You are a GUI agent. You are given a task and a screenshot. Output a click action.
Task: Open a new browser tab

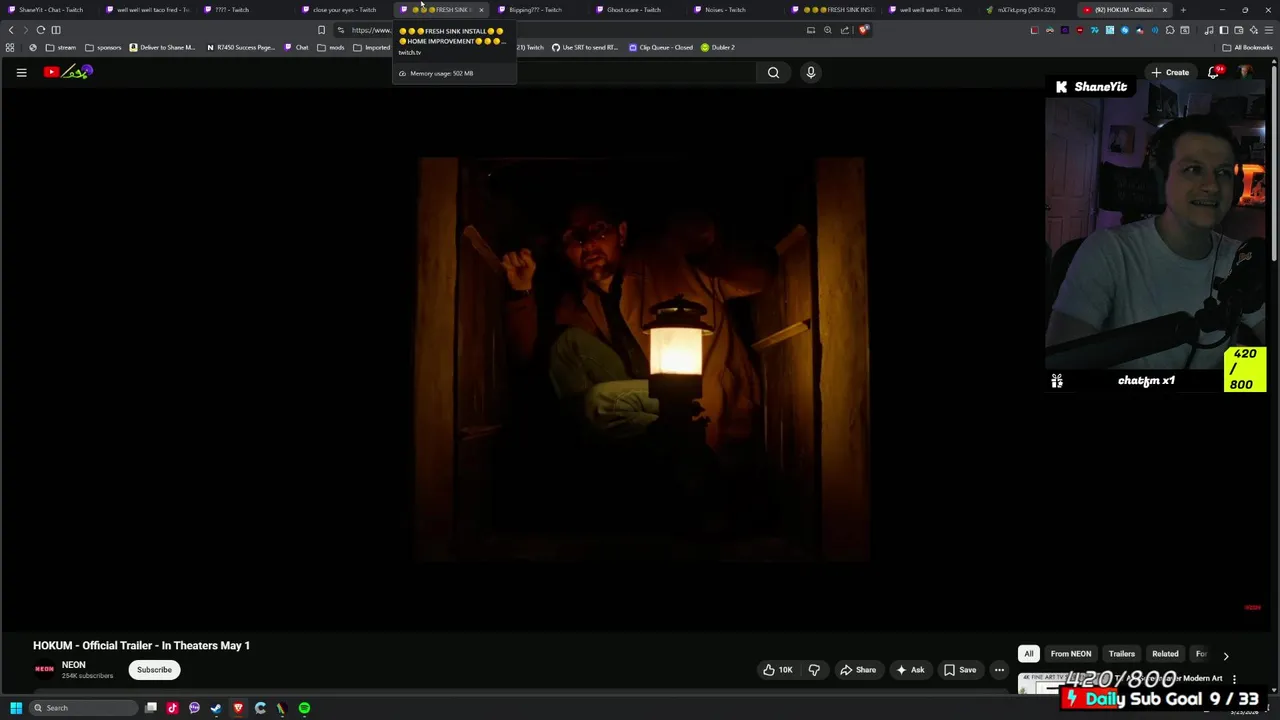click(x=1183, y=10)
